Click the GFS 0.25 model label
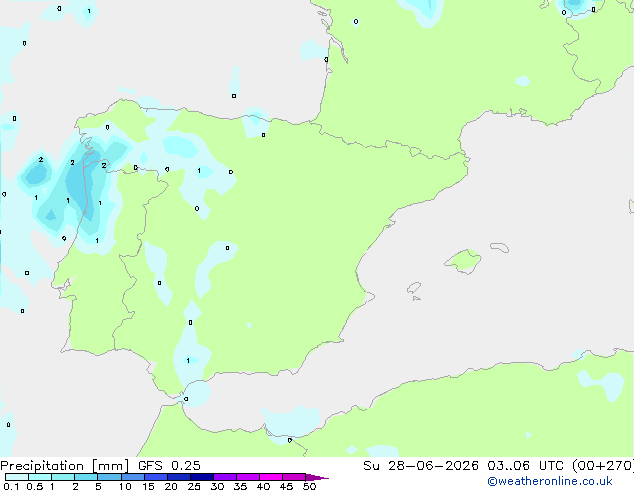The image size is (634, 490). click(169, 466)
